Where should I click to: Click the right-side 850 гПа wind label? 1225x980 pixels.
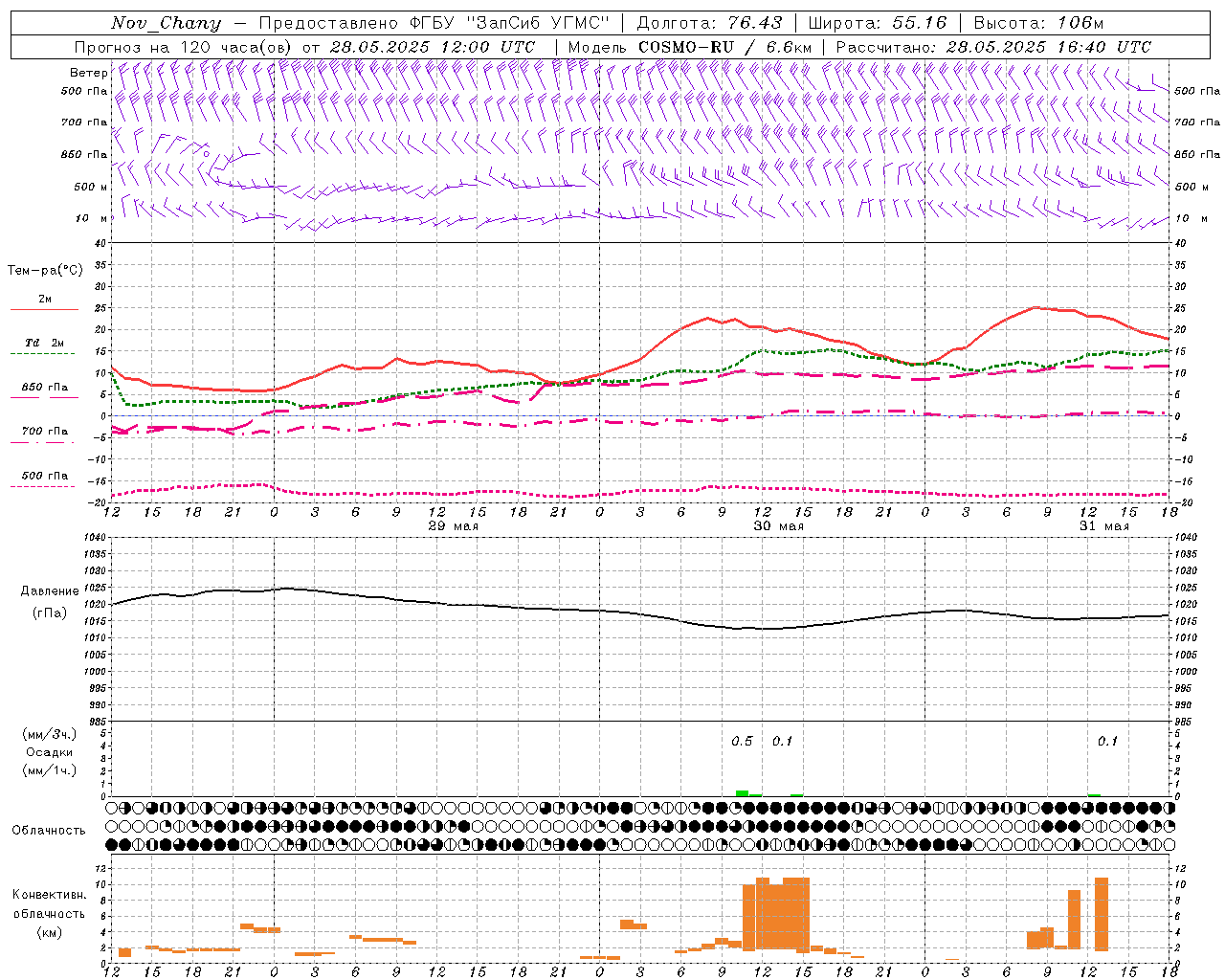tap(1197, 154)
